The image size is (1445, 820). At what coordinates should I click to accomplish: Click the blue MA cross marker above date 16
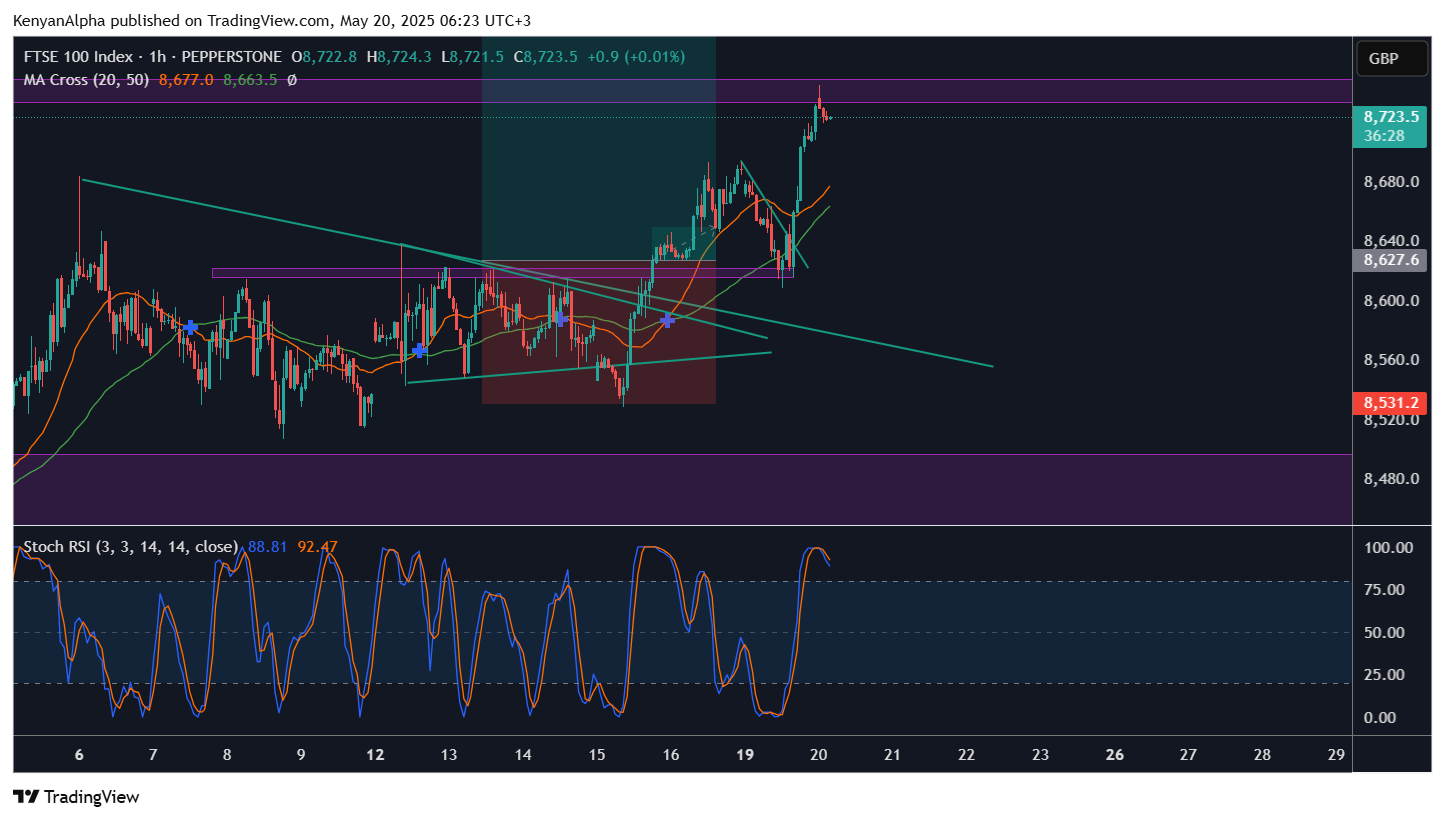click(x=667, y=320)
